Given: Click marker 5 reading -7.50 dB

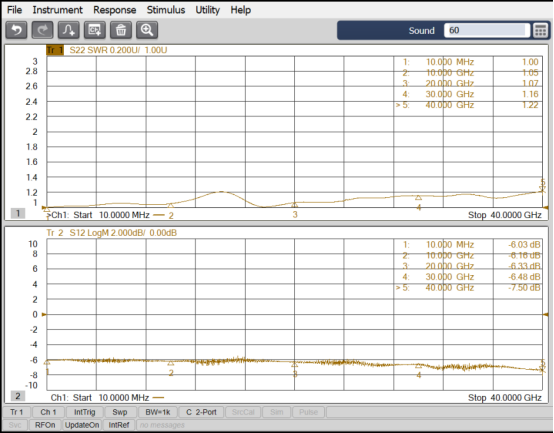Looking at the screenshot, I should click(524, 288).
